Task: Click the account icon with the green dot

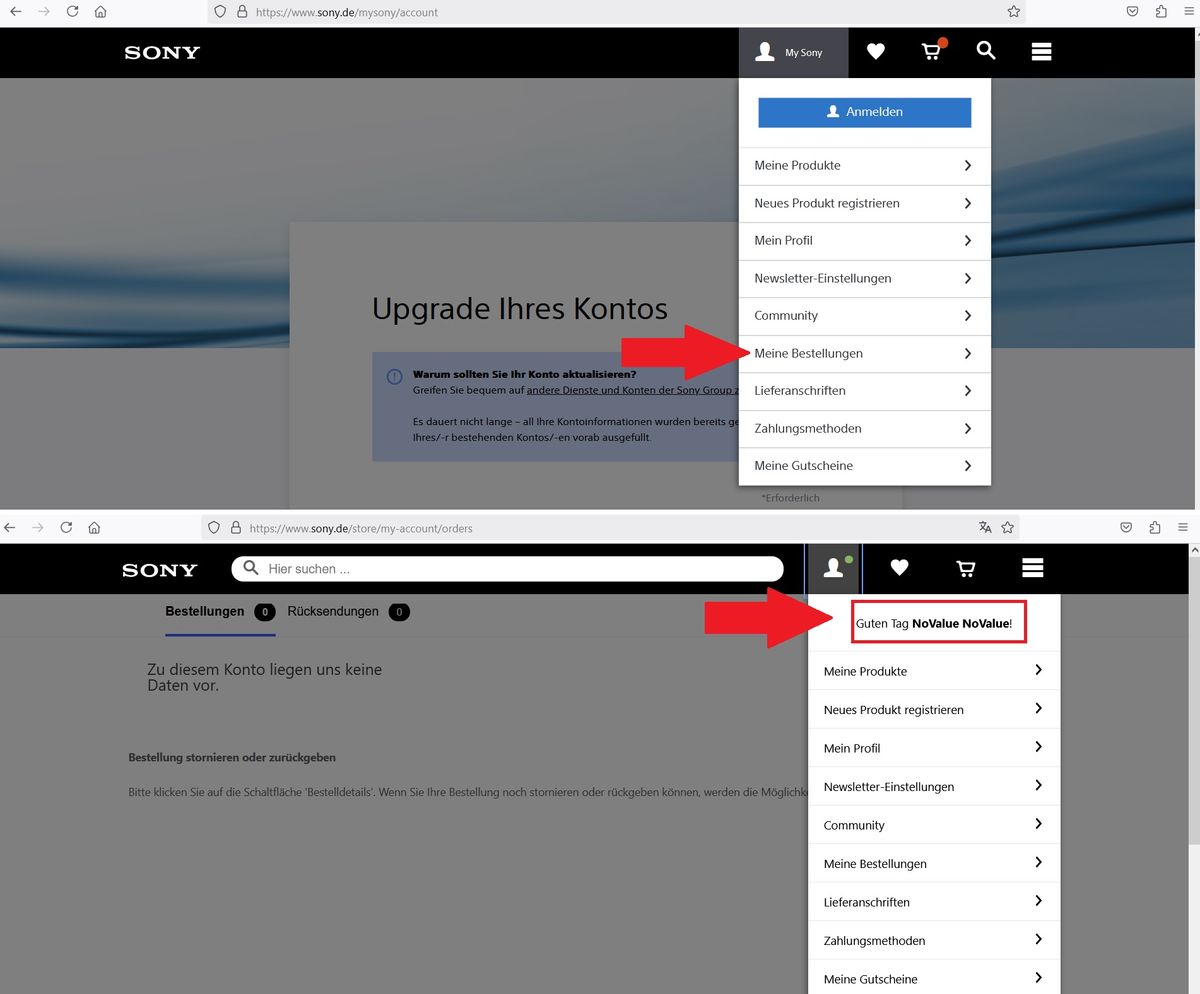Action: [834, 568]
